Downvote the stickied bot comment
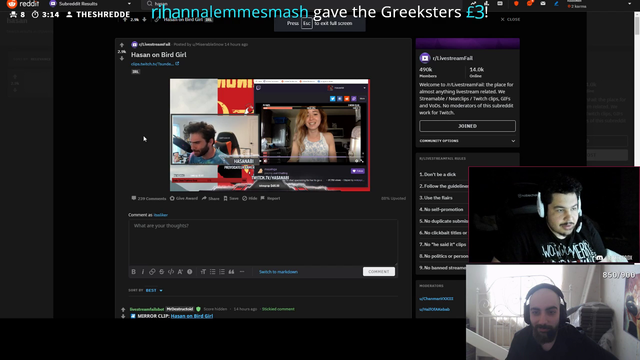The image size is (640, 360). 123,316
